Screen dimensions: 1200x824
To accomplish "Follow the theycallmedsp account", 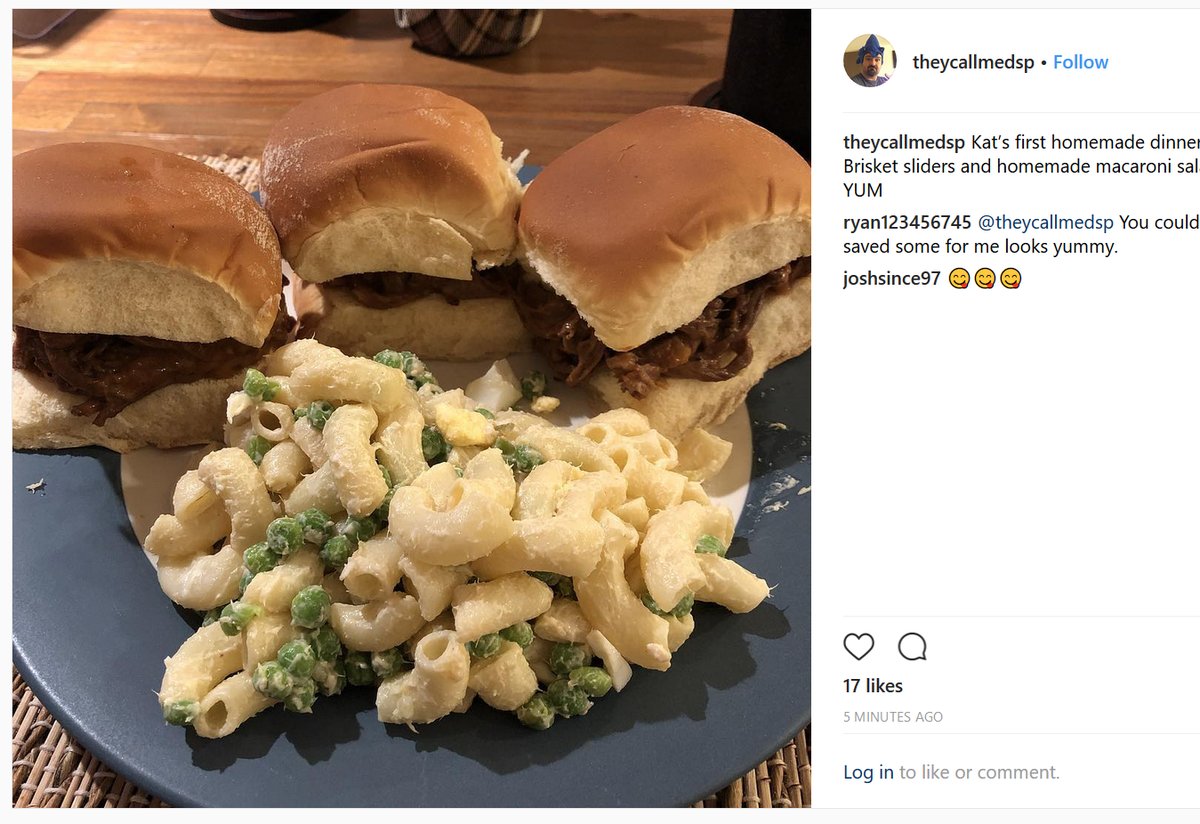I will pyautogui.click(x=1080, y=62).
